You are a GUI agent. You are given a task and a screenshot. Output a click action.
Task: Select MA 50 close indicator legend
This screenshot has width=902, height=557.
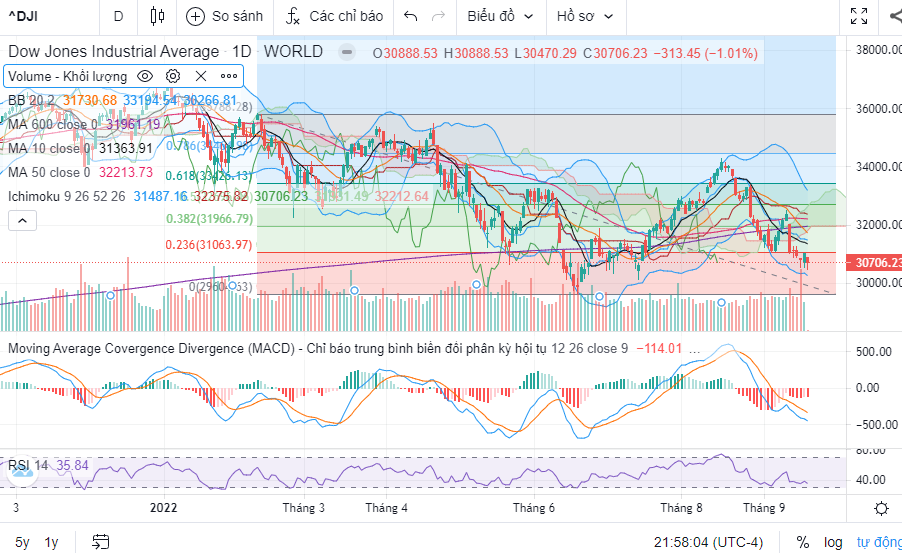tap(49, 173)
